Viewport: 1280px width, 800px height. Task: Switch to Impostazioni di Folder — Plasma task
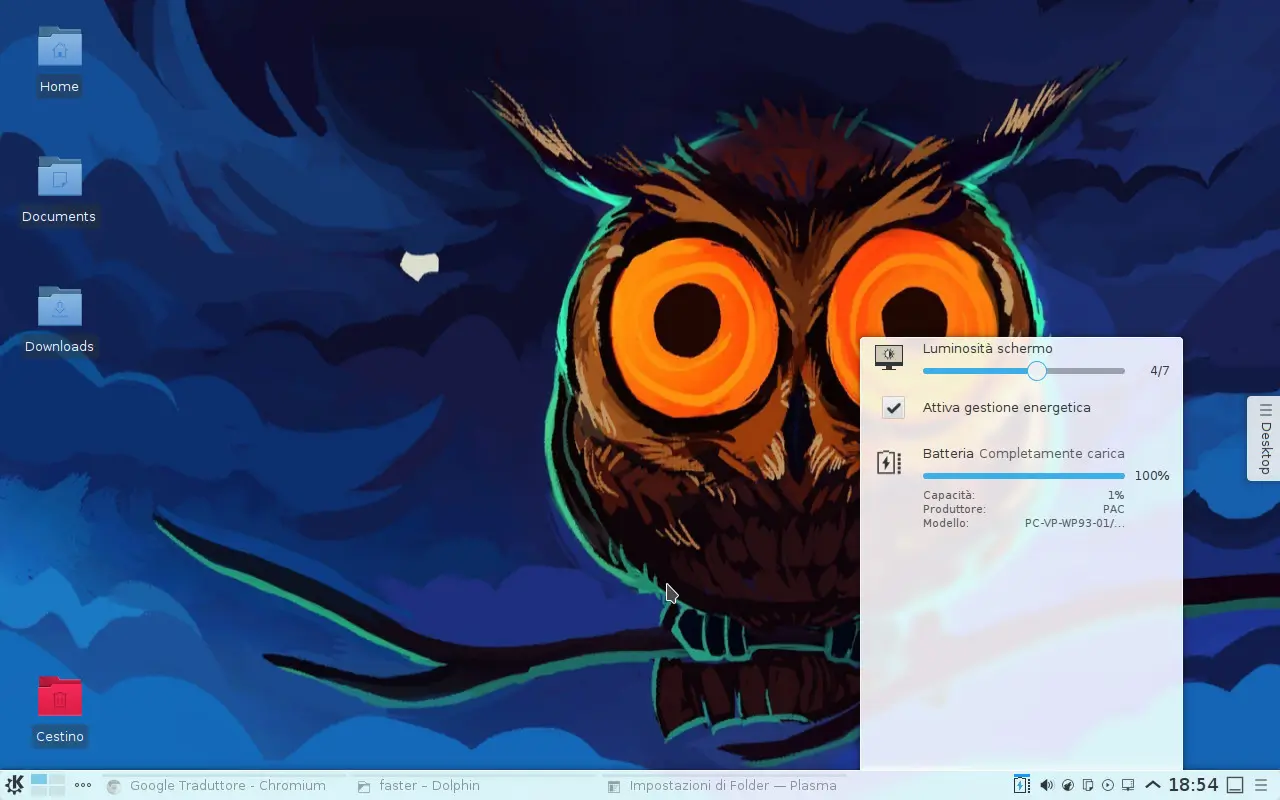[x=724, y=785]
